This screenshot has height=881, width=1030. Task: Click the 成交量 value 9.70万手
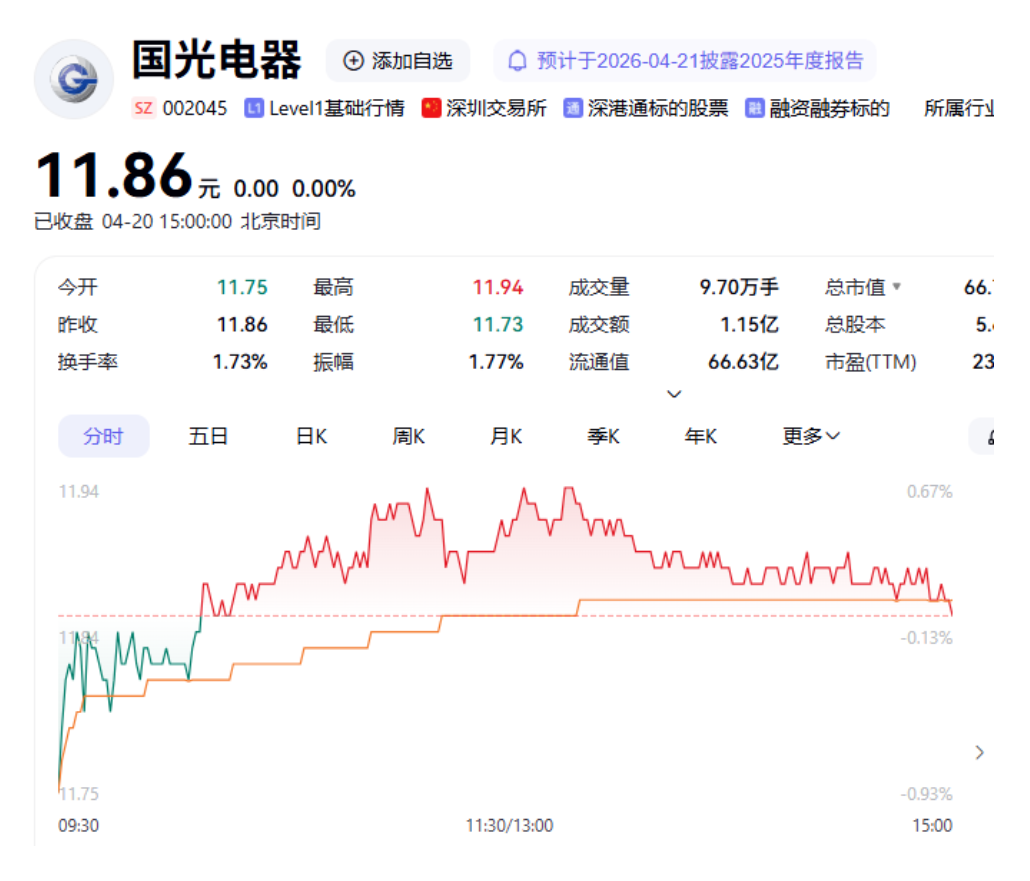click(x=739, y=287)
